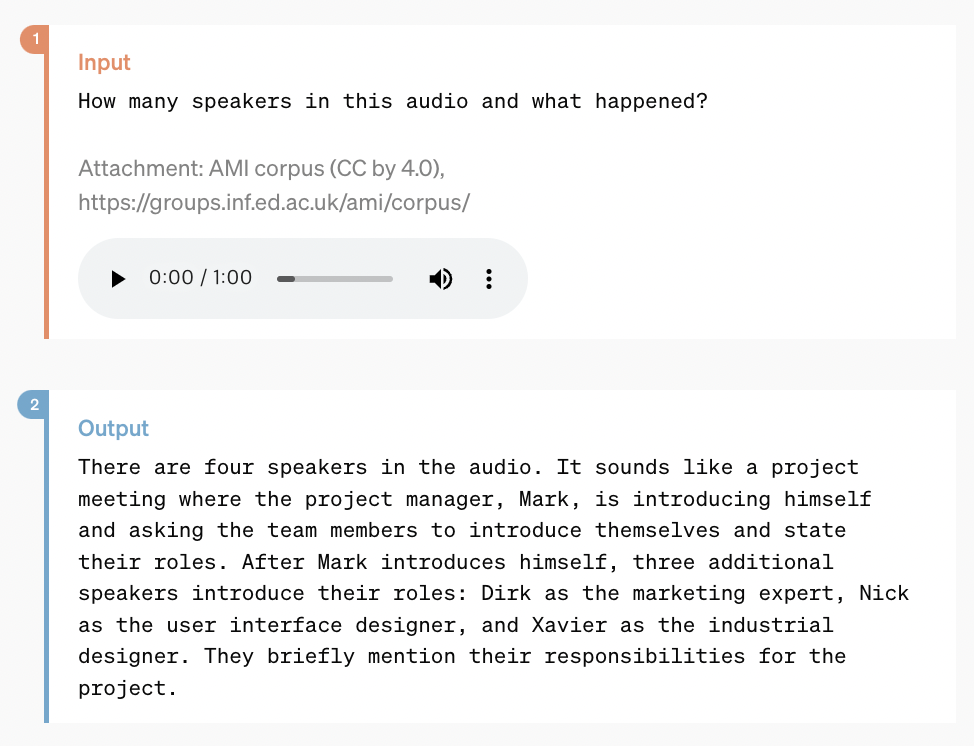974x746 pixels.
Task: Click the "There are four speakers" sentence
Action: (311, 467)
